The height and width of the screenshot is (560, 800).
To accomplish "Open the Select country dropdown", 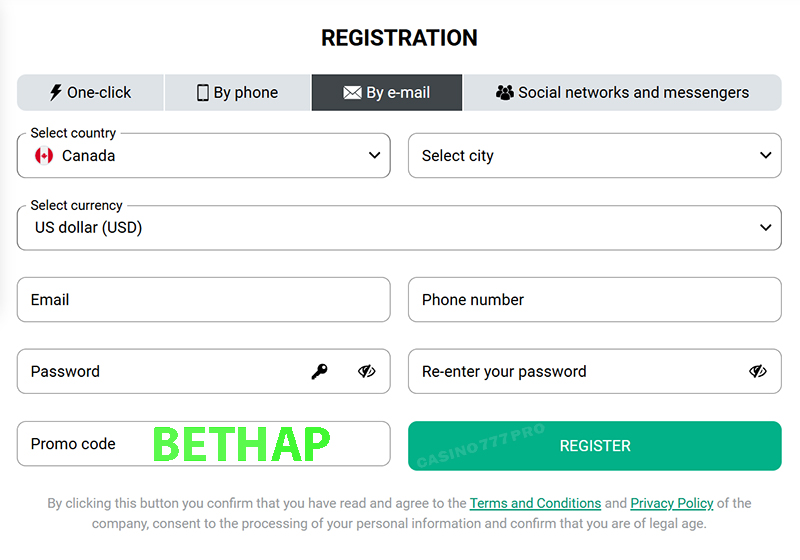I will [374, 156].
